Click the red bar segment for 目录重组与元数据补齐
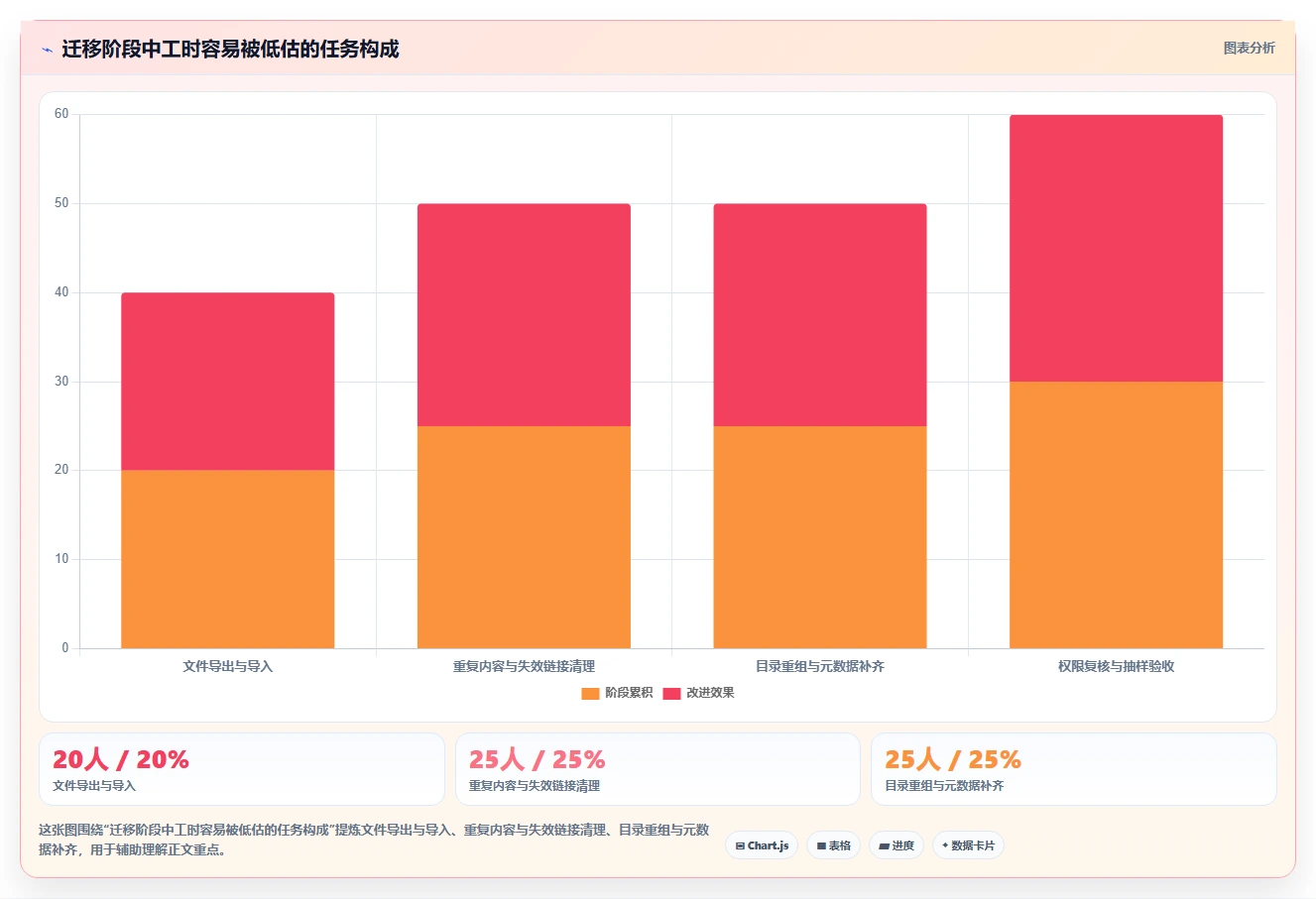The image size is (1316, 899). 820,315
